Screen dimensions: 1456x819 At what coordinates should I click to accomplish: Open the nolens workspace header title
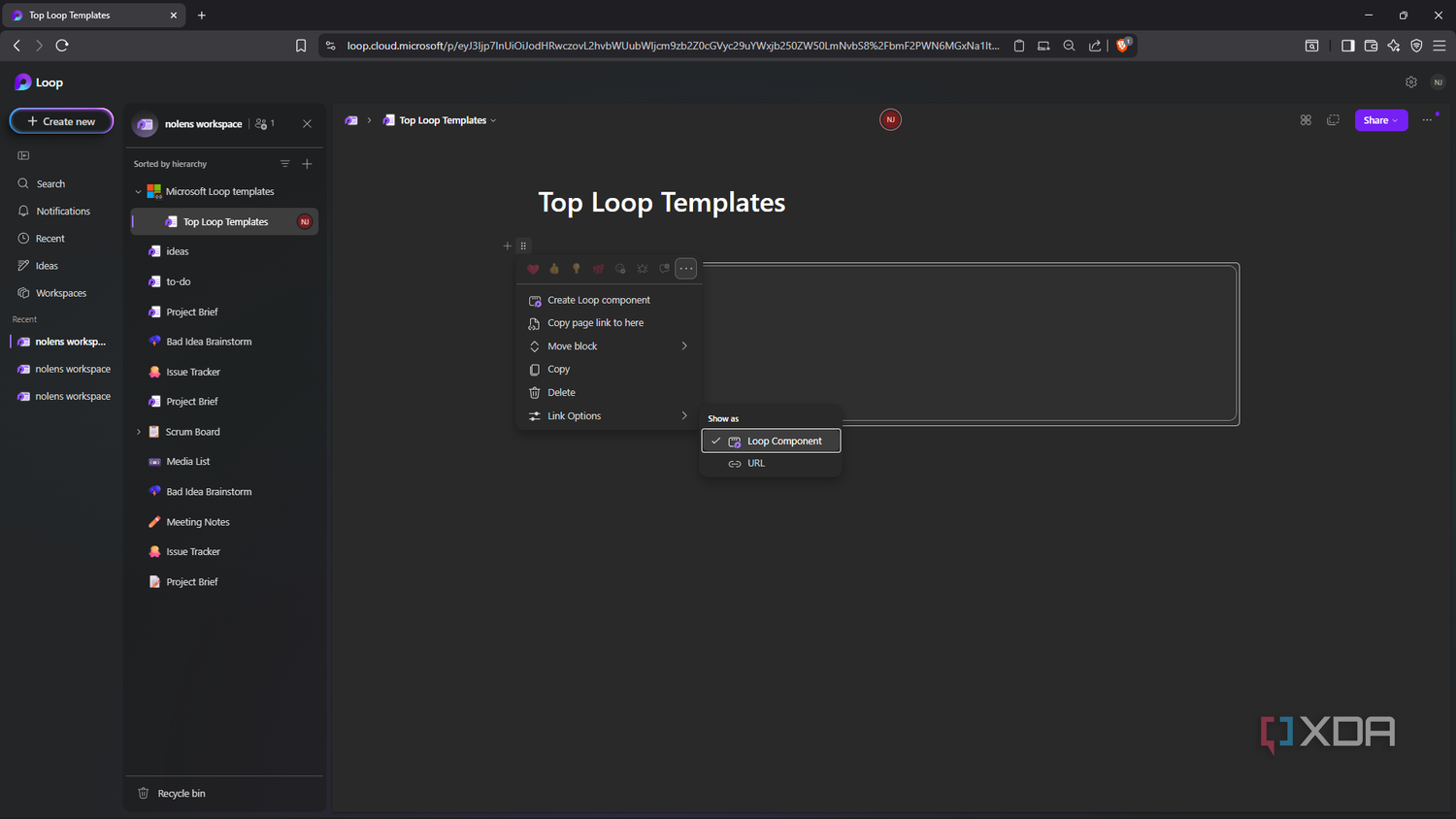tap(203, 124)
